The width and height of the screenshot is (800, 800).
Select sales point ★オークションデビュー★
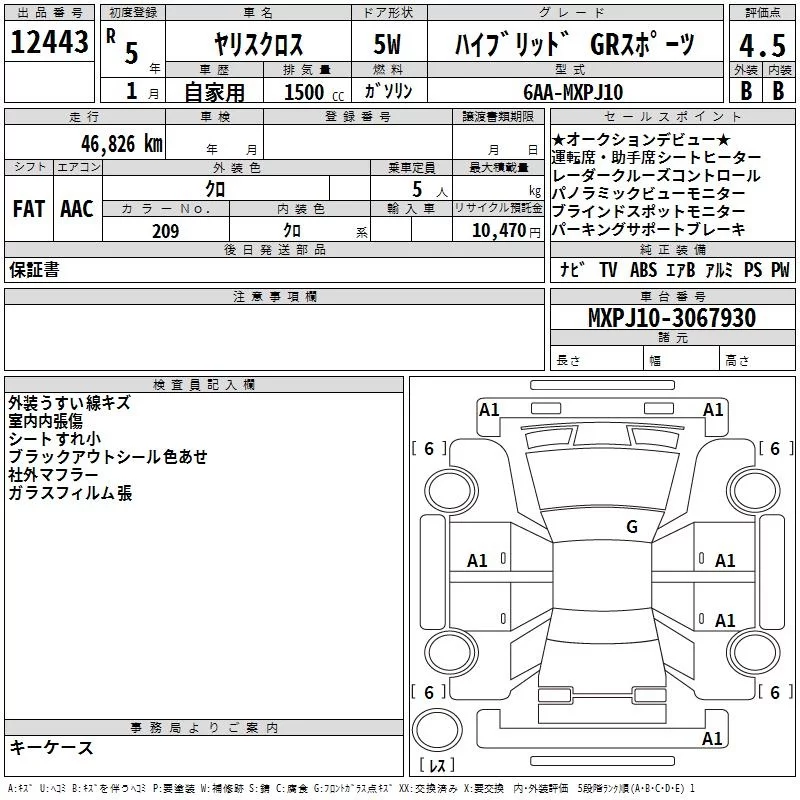tap(641, 139)
